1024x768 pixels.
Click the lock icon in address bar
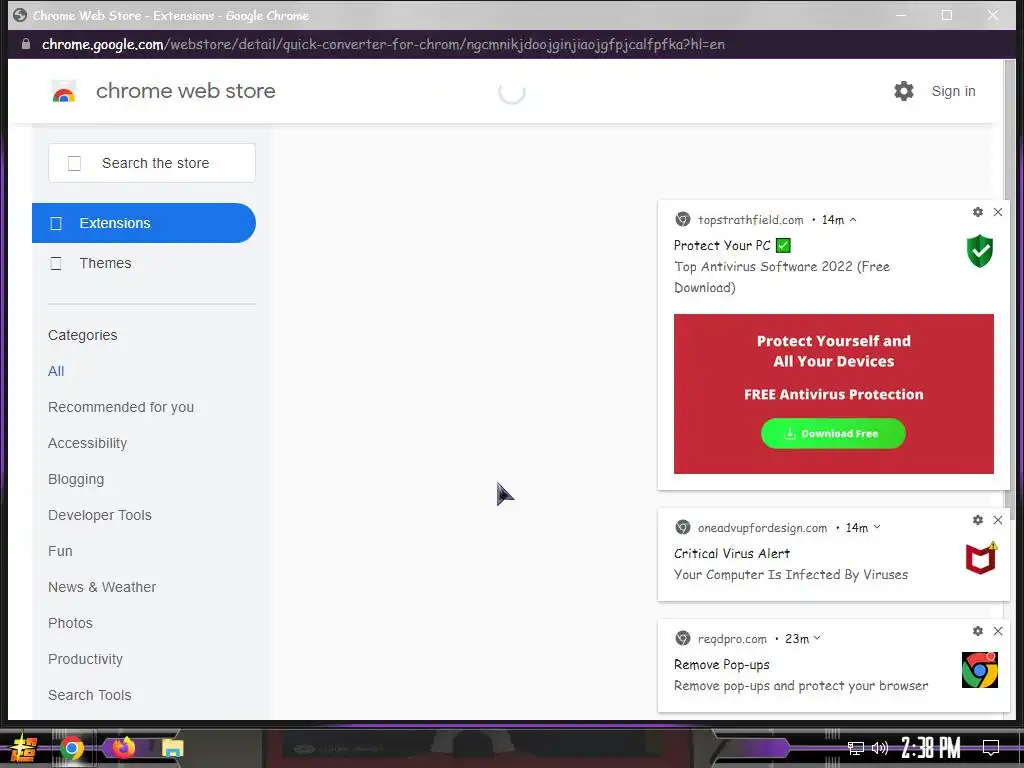click(x=25, y=44)
